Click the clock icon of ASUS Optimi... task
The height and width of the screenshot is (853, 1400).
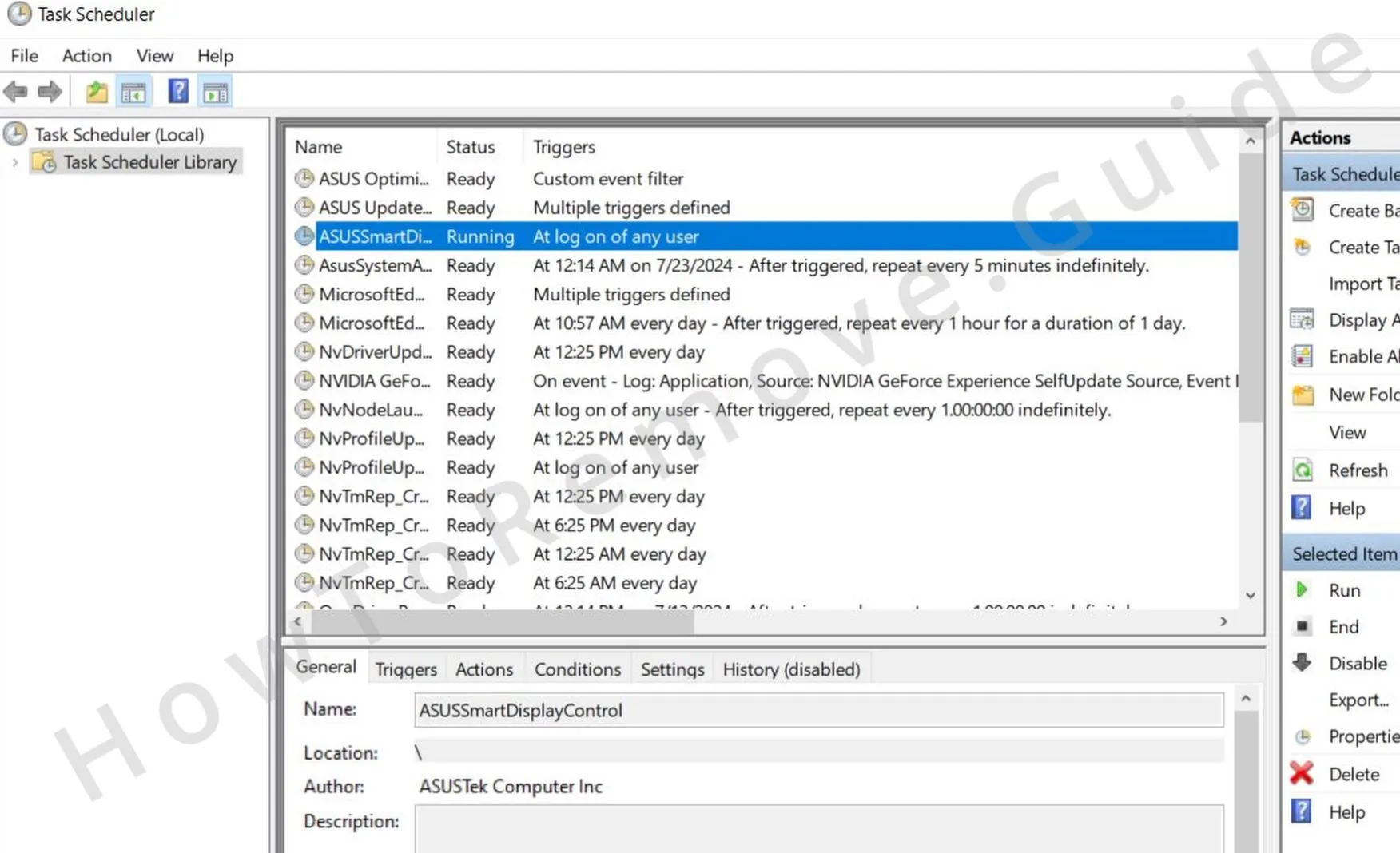(x=304, y=178)
